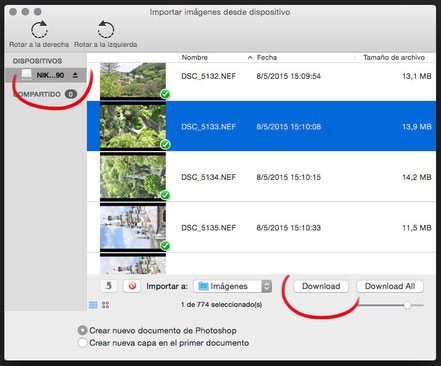Select the file name DSC_5135.NEF
The height and width of the screenshot is (366, 441).
click(208, 228)
